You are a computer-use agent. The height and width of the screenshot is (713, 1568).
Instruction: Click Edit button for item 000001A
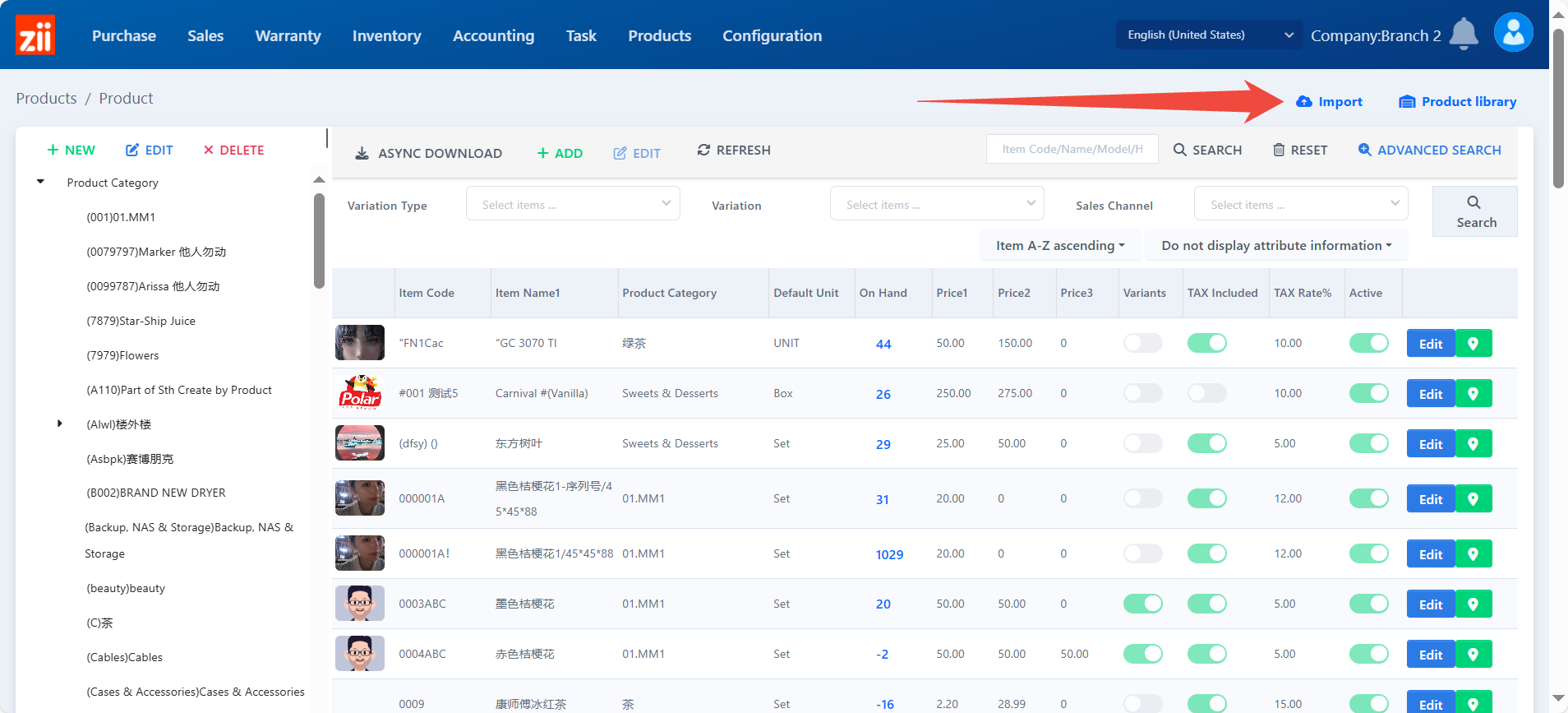(x=1430, y=499)
